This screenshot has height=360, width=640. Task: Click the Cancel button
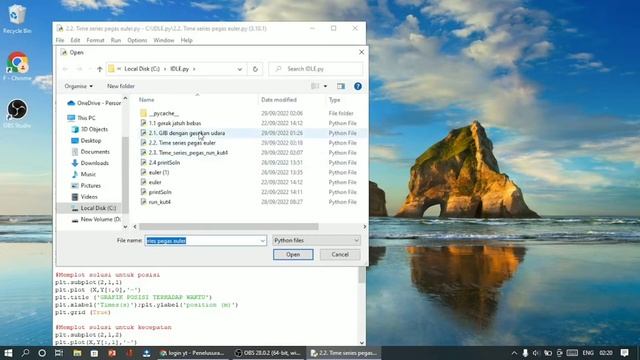point(340,254)
